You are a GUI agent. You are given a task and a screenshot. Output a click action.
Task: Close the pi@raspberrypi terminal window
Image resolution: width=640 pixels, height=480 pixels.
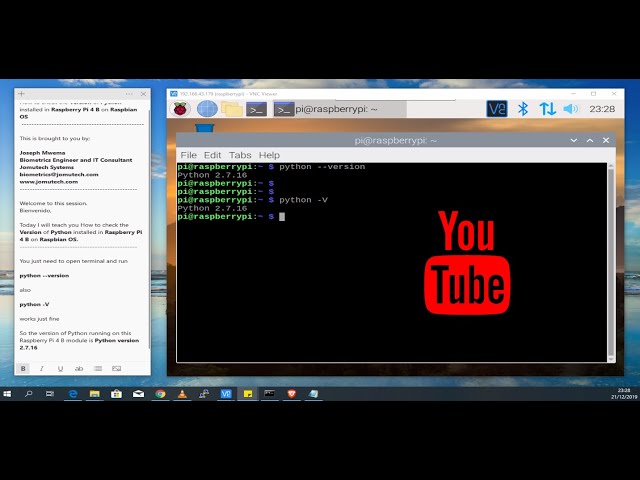[606, 140]
